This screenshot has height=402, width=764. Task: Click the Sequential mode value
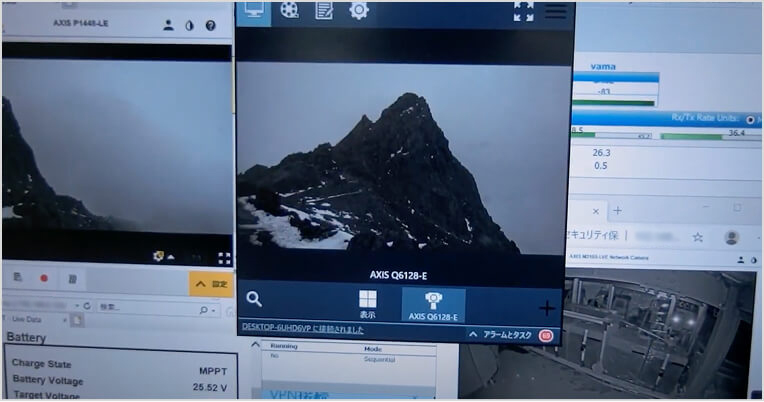click(379, 359)
